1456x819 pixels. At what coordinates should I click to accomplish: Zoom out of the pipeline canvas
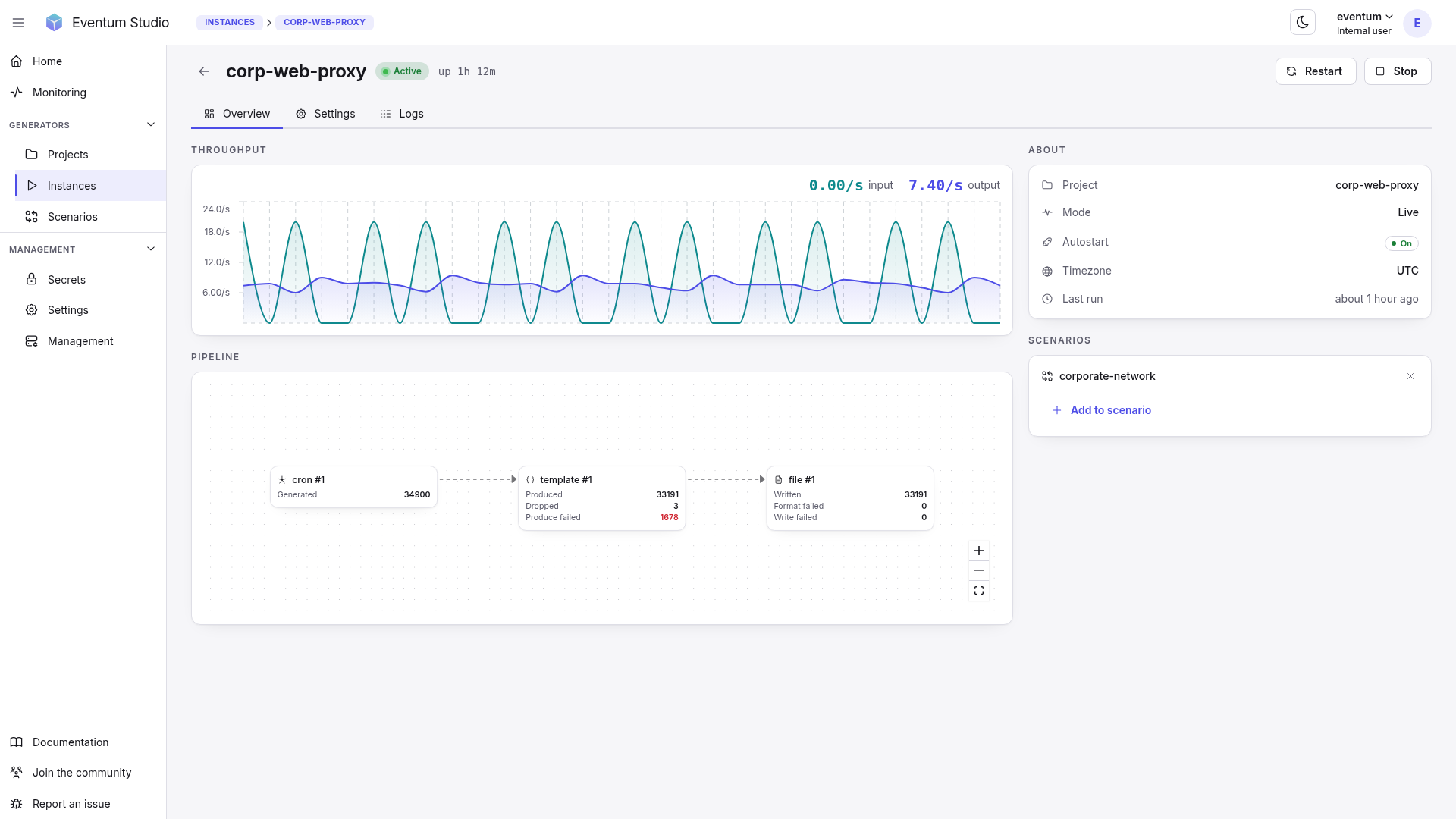(x=979, y=570)
